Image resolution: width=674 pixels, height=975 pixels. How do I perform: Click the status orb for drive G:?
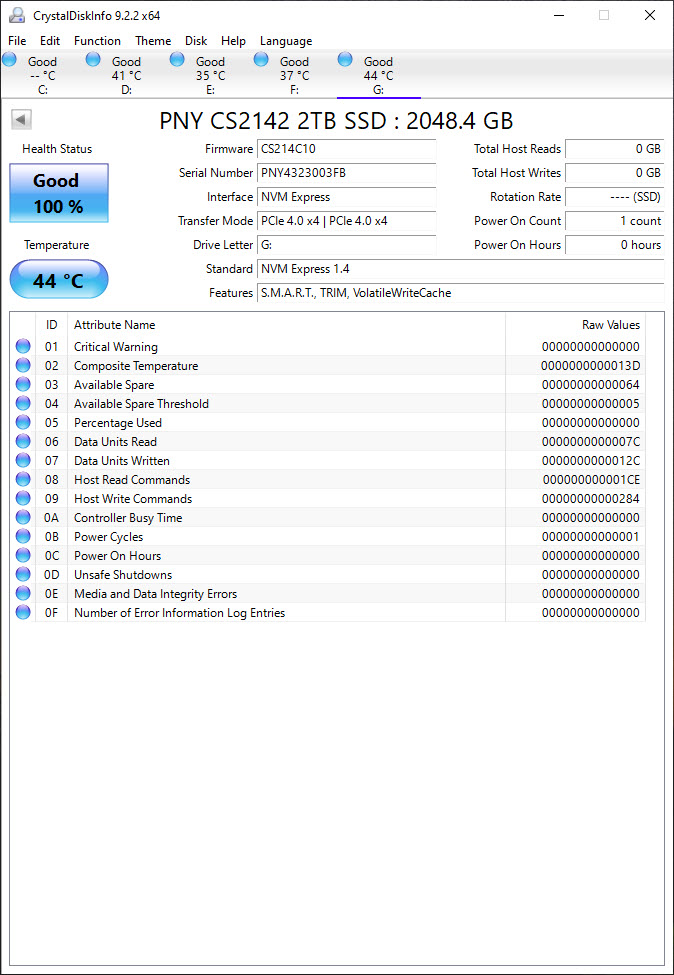coord(345,60)
